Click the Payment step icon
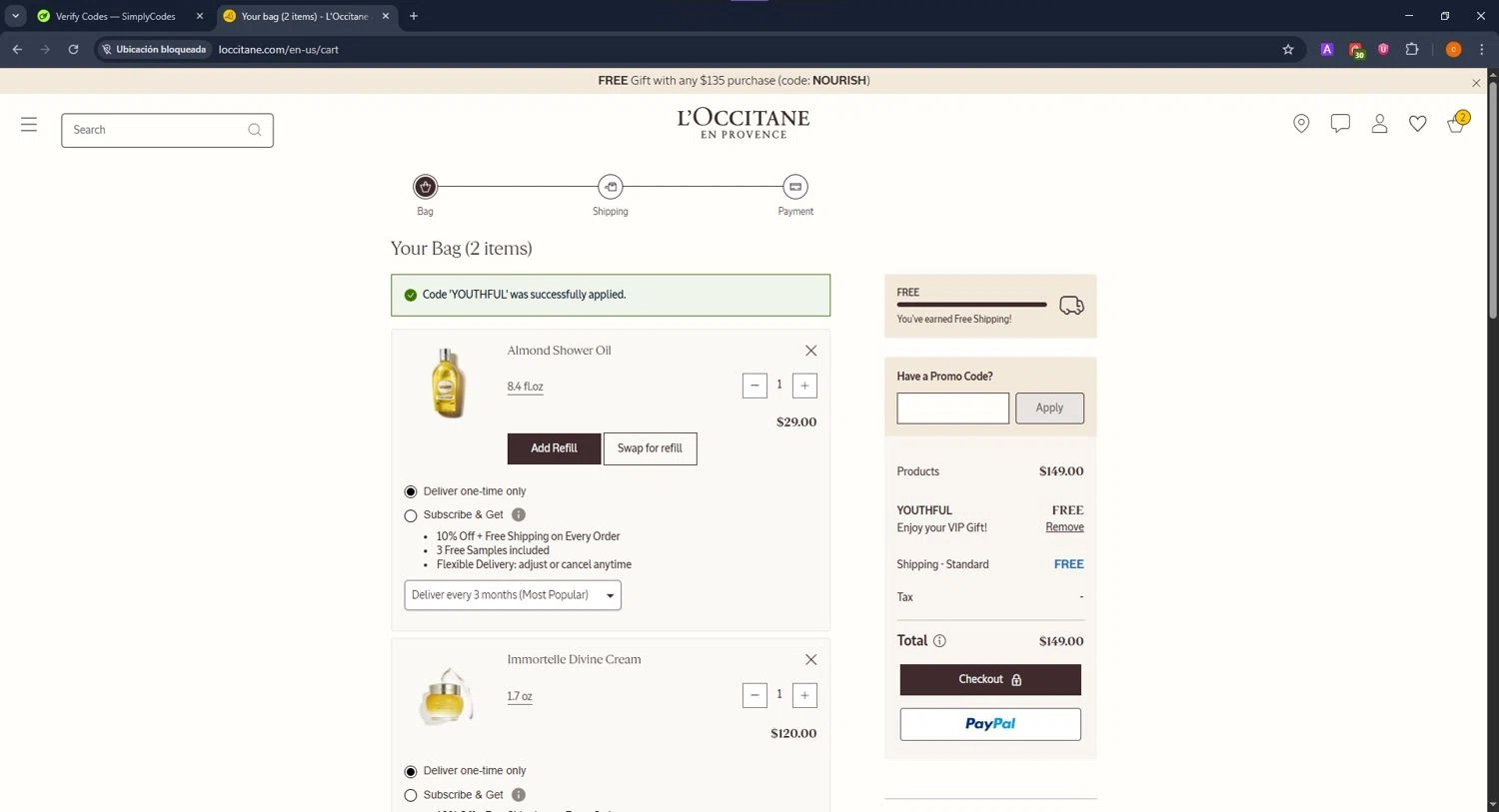Screen dimensions: 1499x812 tap(795, 187)
